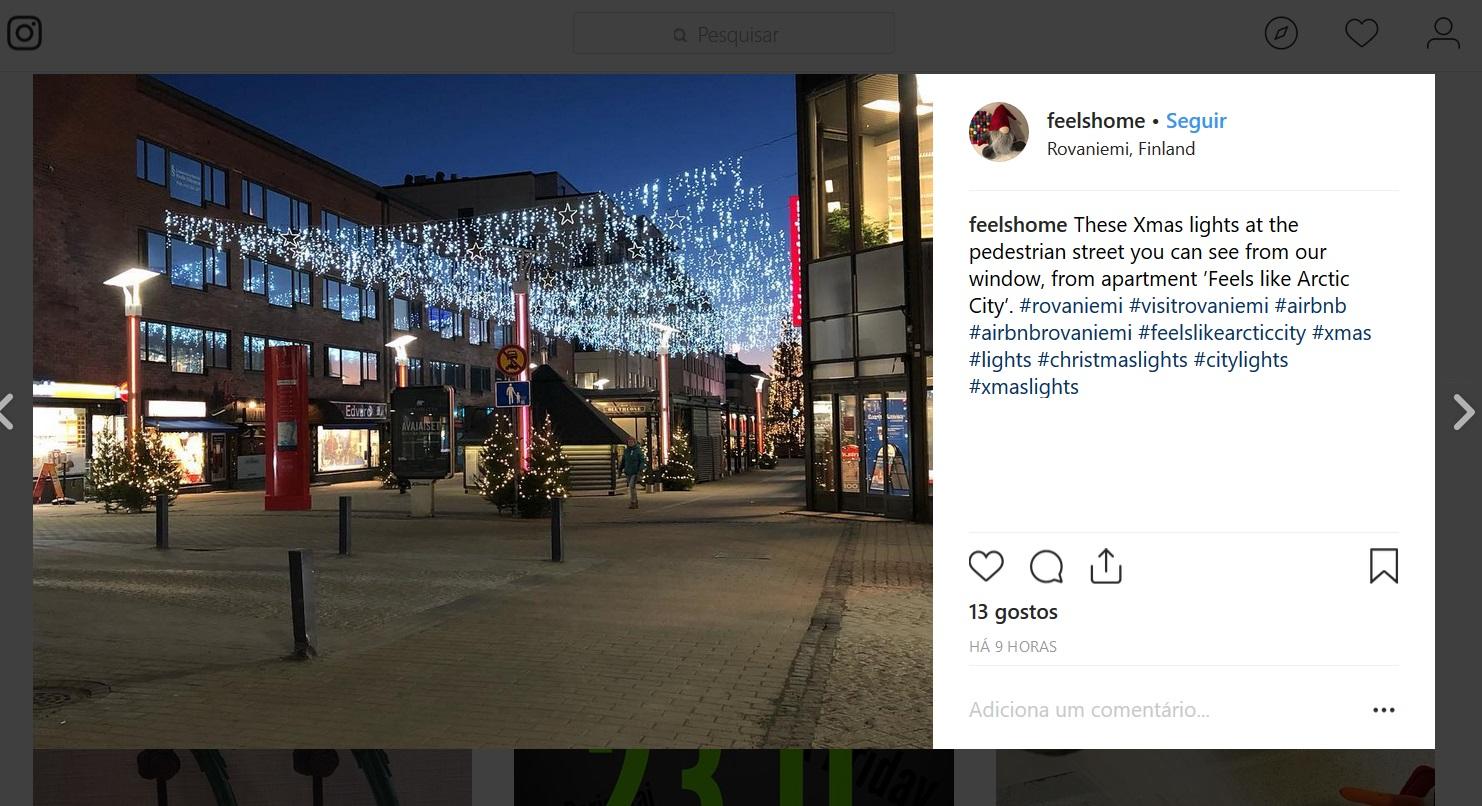Follow feelshome with the Seguir link
Viewport: 1482px width, 806px height.
tap(1196, 120)
